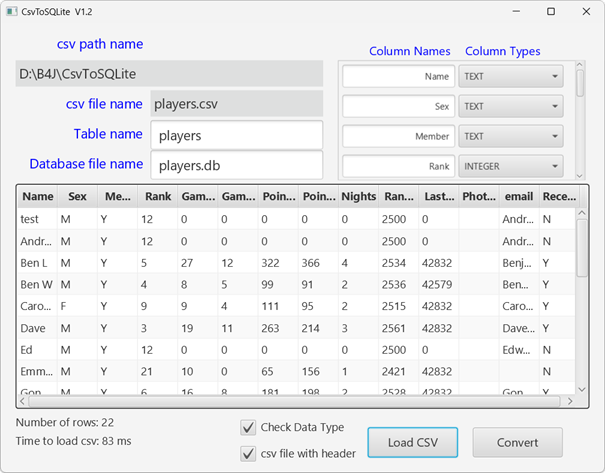Sort table by the Nights column header
This screenshot has width=605, height=473.
pos(358,197)
